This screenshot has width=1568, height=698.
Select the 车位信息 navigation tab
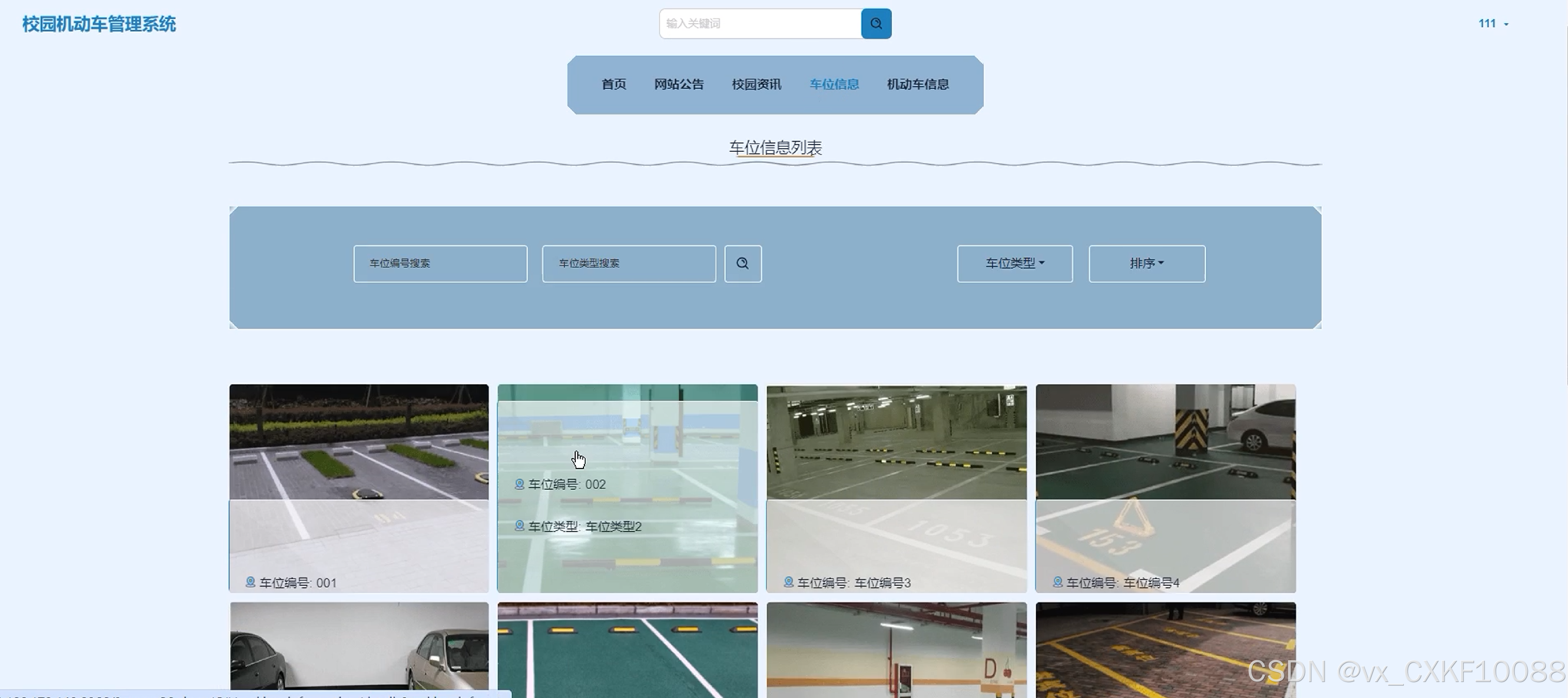coord(834,85)
